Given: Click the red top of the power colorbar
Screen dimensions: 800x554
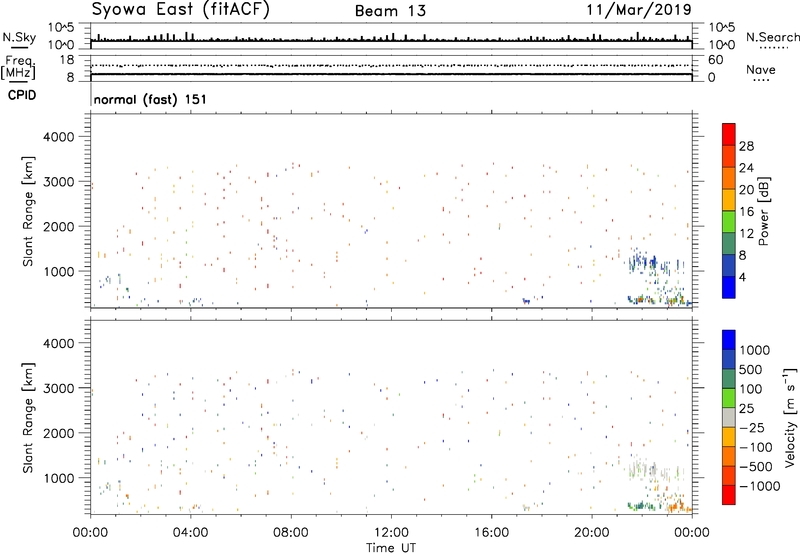Looking at the screenshot, I should [x=729, y=134].
